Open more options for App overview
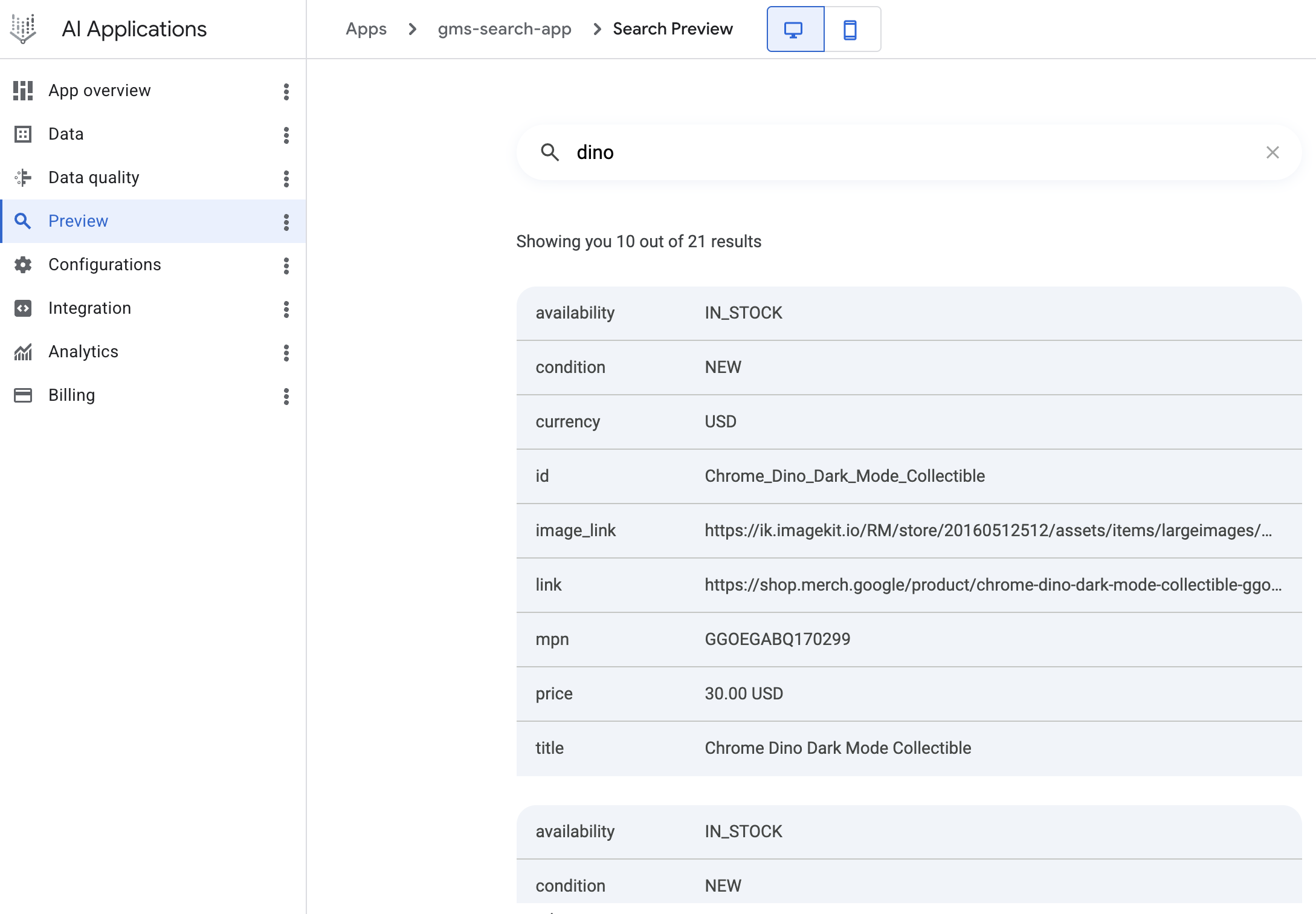Screen dimensions: 1316x914 click(x=286, y=92)
